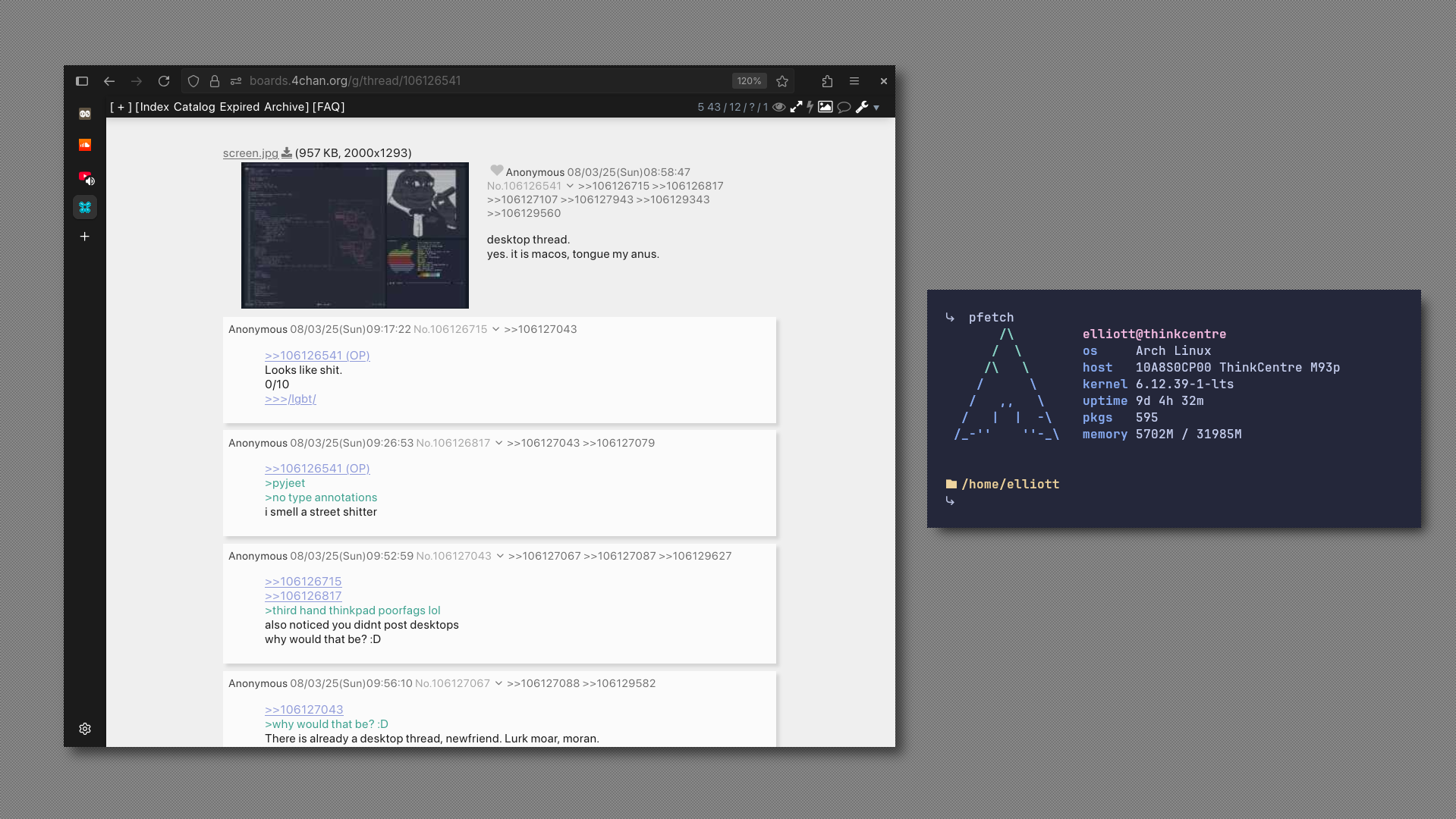
Task: Open the quick reply speech bubble icon
Action: click(844, 107)
